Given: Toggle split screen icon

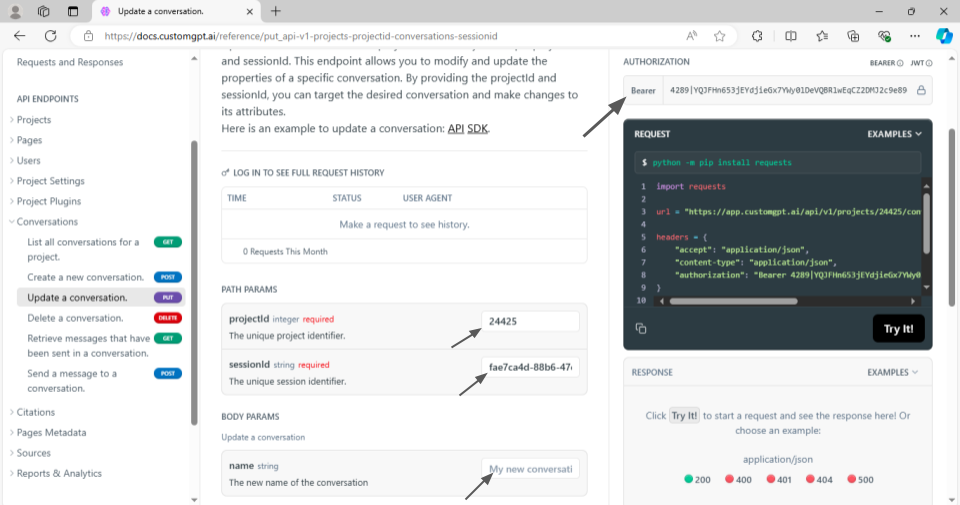Looking at the screenshot, I should [x=790, y=36].
